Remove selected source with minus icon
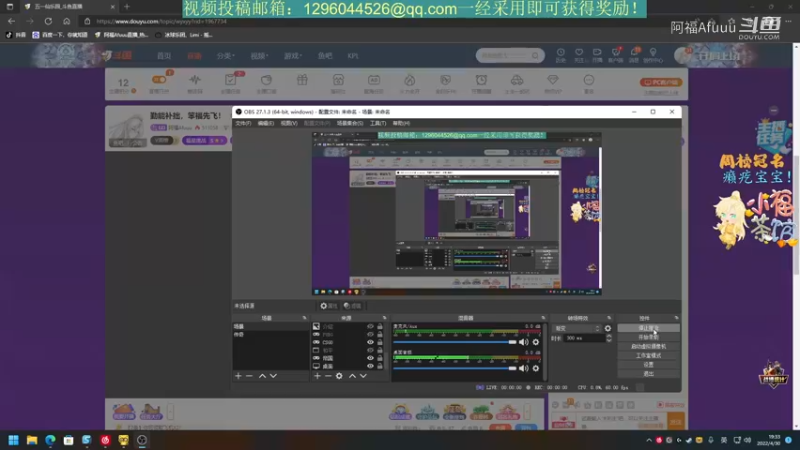The width and height of the screenshot is (800, 450). (x=328, y=376)
